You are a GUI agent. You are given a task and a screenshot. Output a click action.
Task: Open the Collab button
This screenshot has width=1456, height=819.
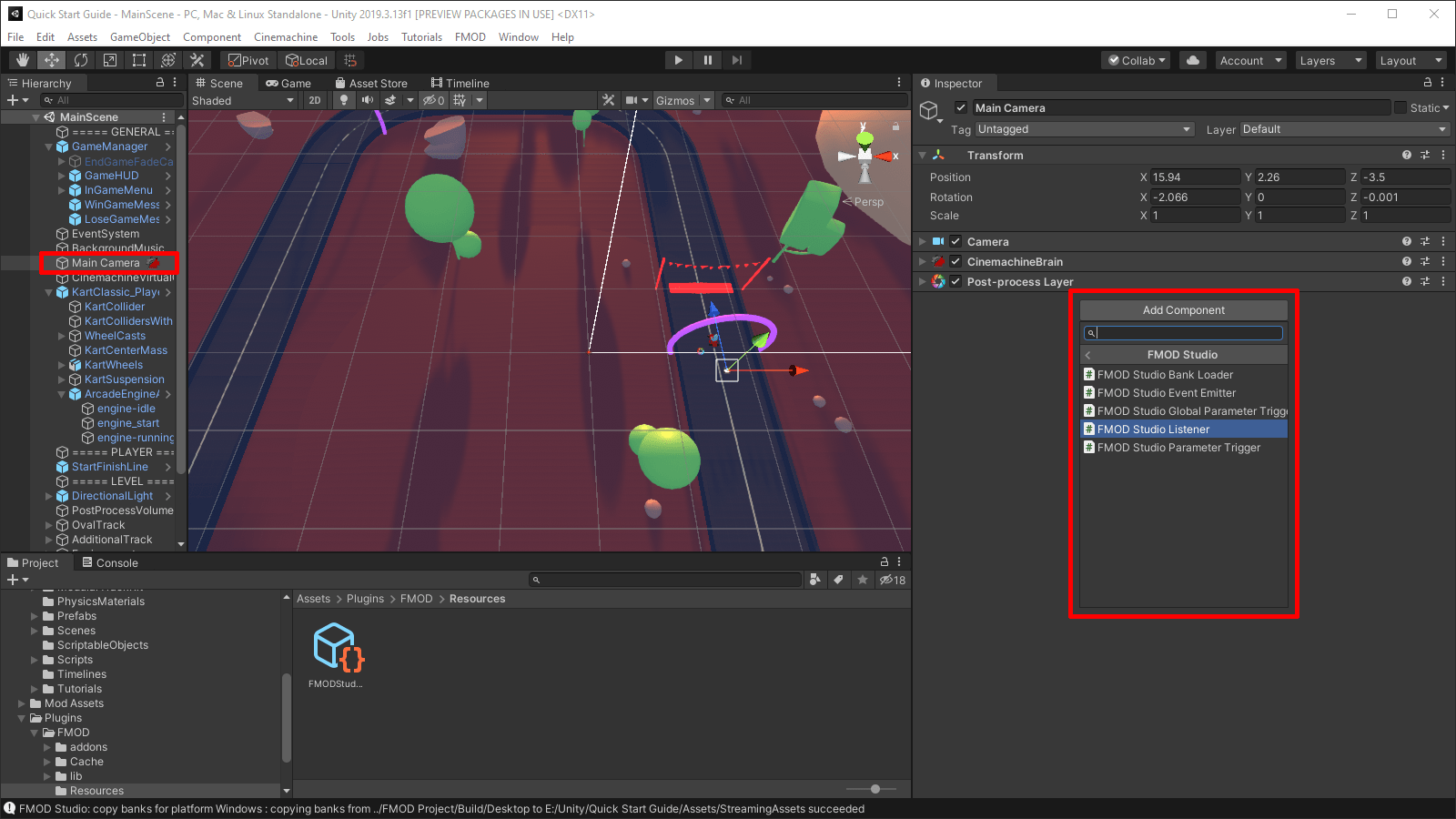1136,60
